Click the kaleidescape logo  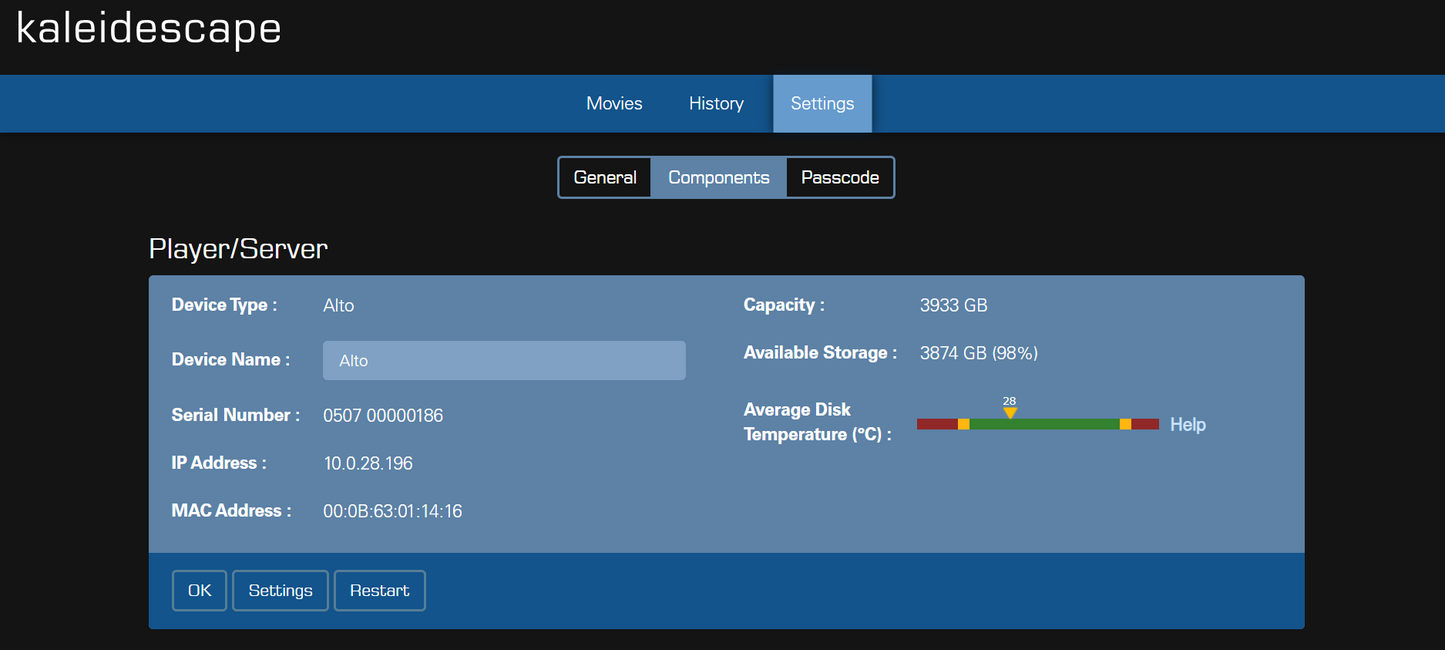pos(149,29)
